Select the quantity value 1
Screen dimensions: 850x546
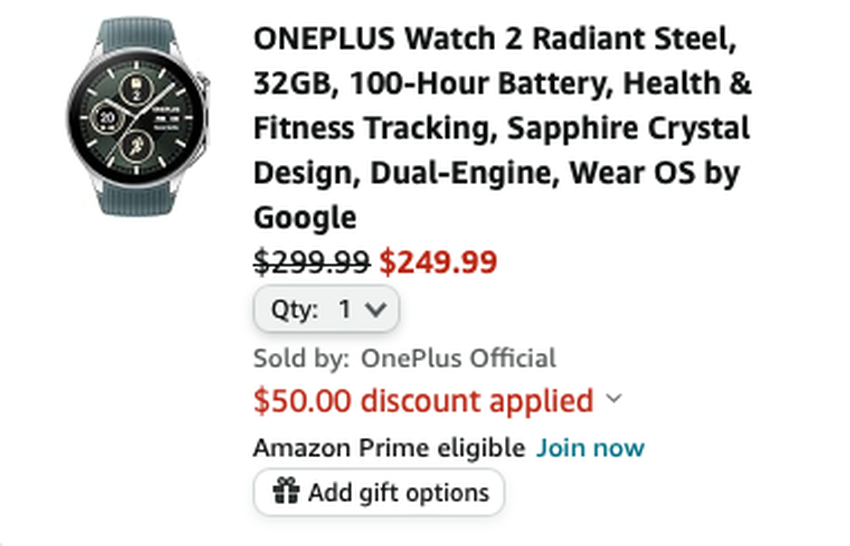[345, 310]
